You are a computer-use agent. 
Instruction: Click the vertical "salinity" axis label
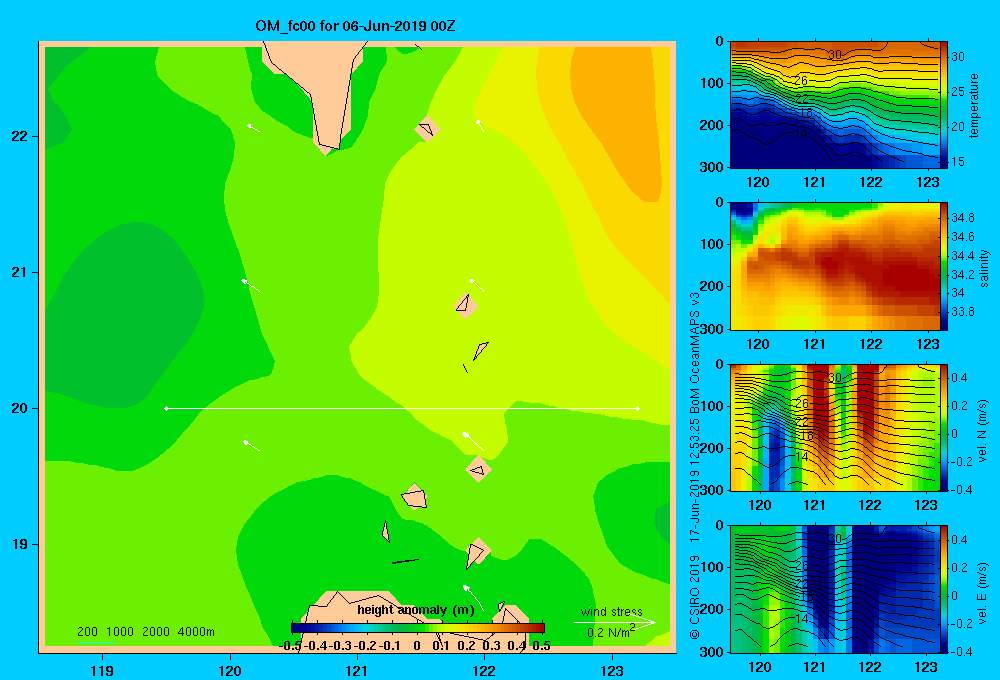click(984, 268)
